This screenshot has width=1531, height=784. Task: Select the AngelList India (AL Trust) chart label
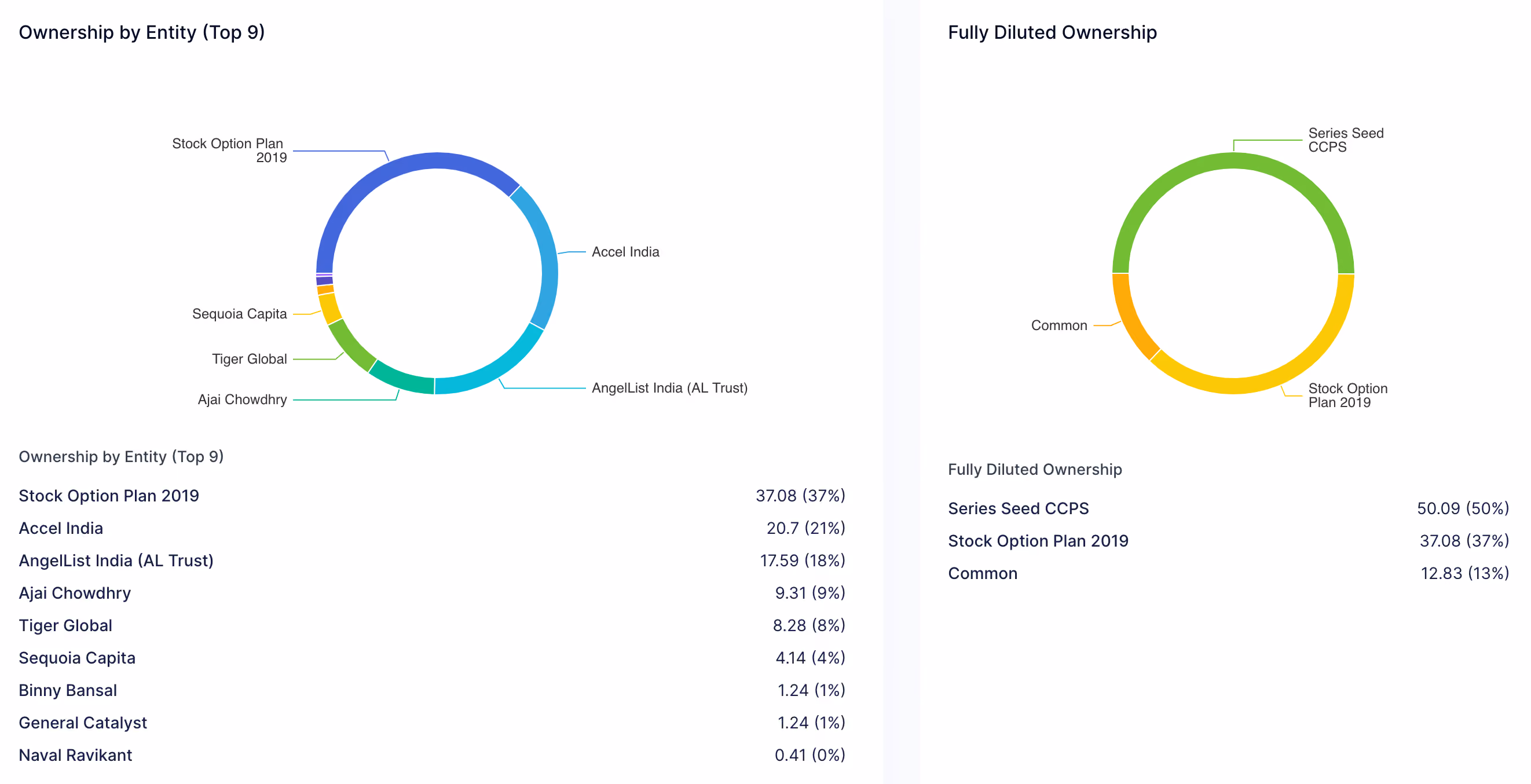669,388
